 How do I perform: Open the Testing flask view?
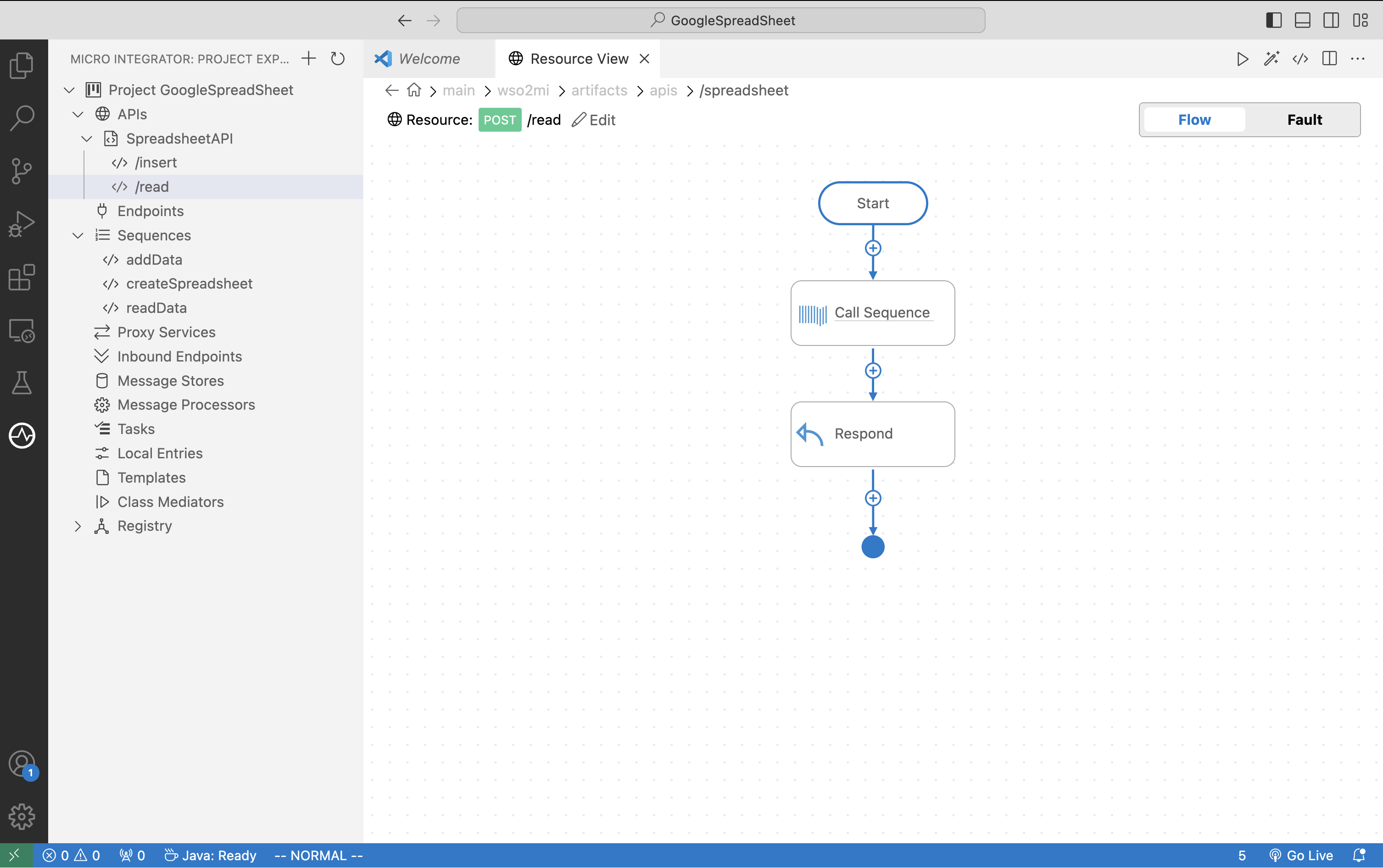tap(22, 383)
